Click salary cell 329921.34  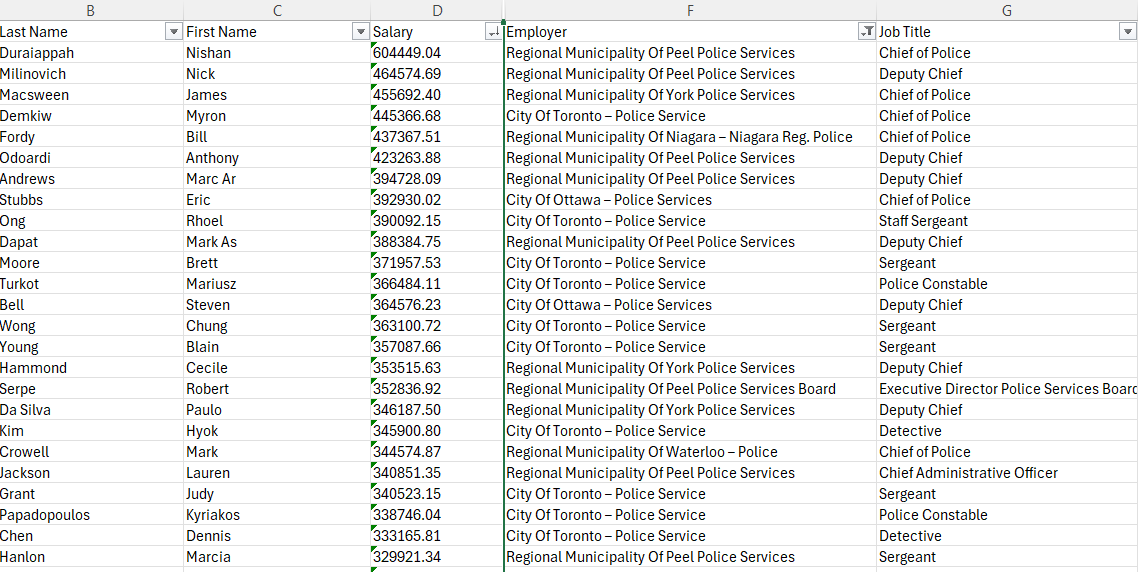437,557
